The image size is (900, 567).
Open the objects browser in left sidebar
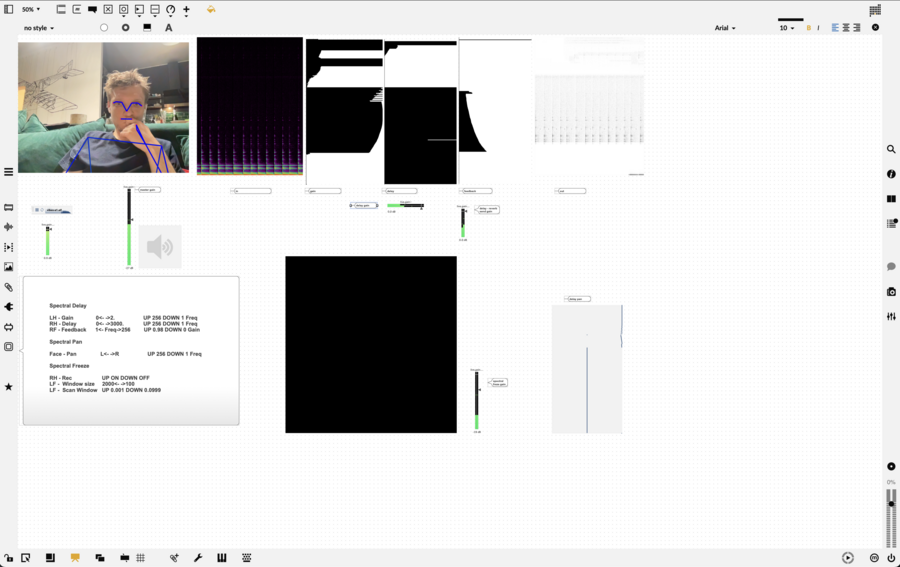pos(9,207)
